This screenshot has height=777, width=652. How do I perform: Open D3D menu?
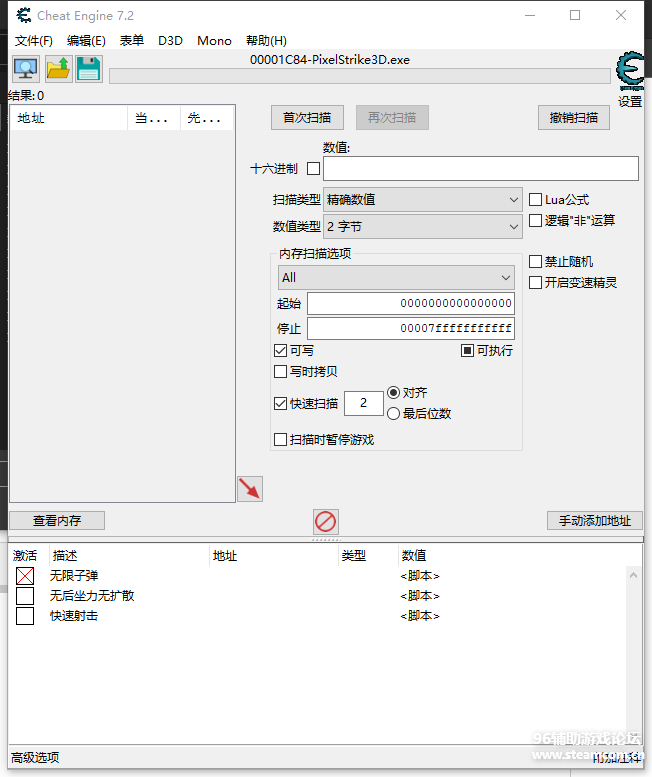tap(170, 41)
